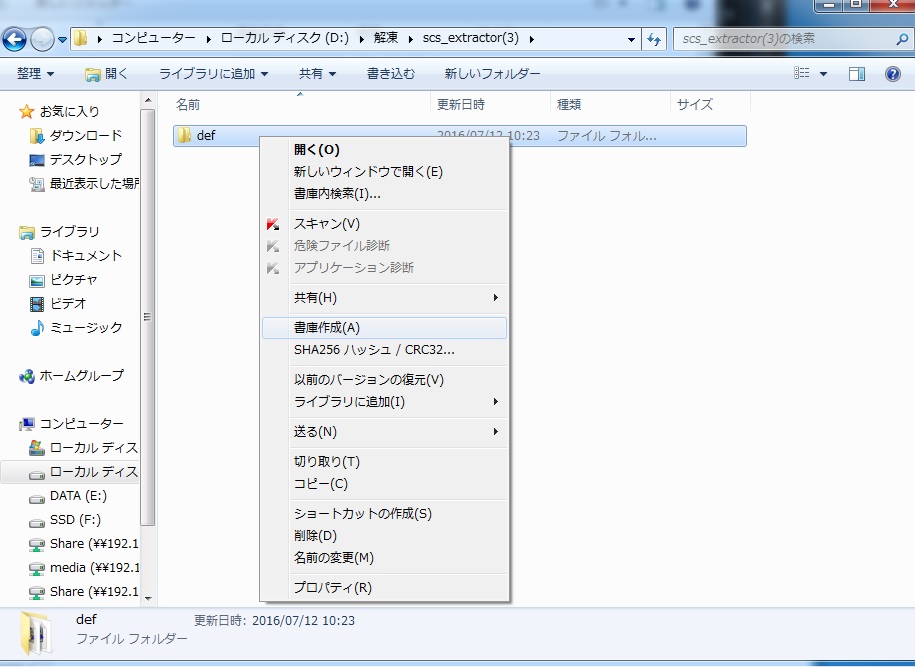
Task: Expand 送る(N) submenu
Action: pyautogui.click(x=385, y=432)
